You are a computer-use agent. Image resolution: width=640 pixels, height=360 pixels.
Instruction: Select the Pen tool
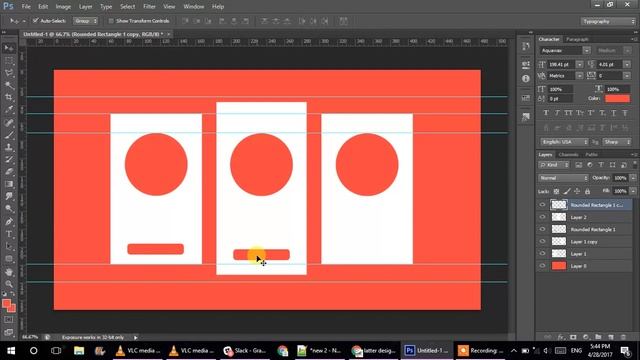(x=9, y=222)
